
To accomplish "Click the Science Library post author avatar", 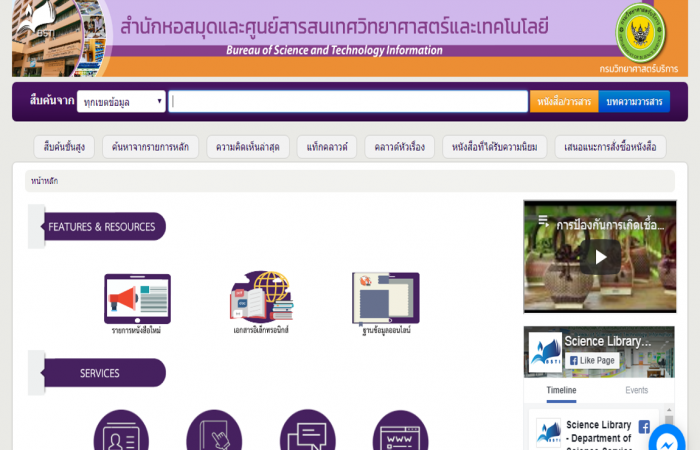I will 548,433.
